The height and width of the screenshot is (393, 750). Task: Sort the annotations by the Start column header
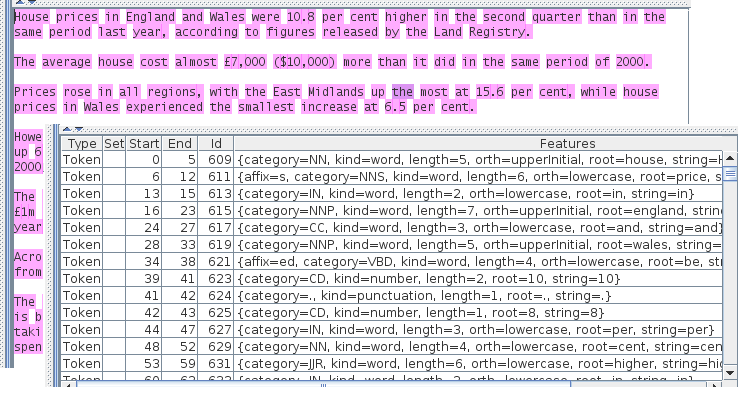point(144,143)
